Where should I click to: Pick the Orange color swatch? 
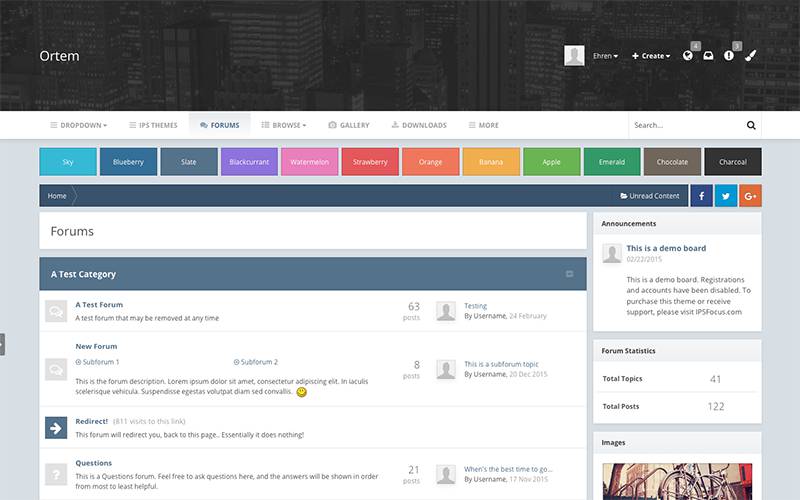click(431, 162)
